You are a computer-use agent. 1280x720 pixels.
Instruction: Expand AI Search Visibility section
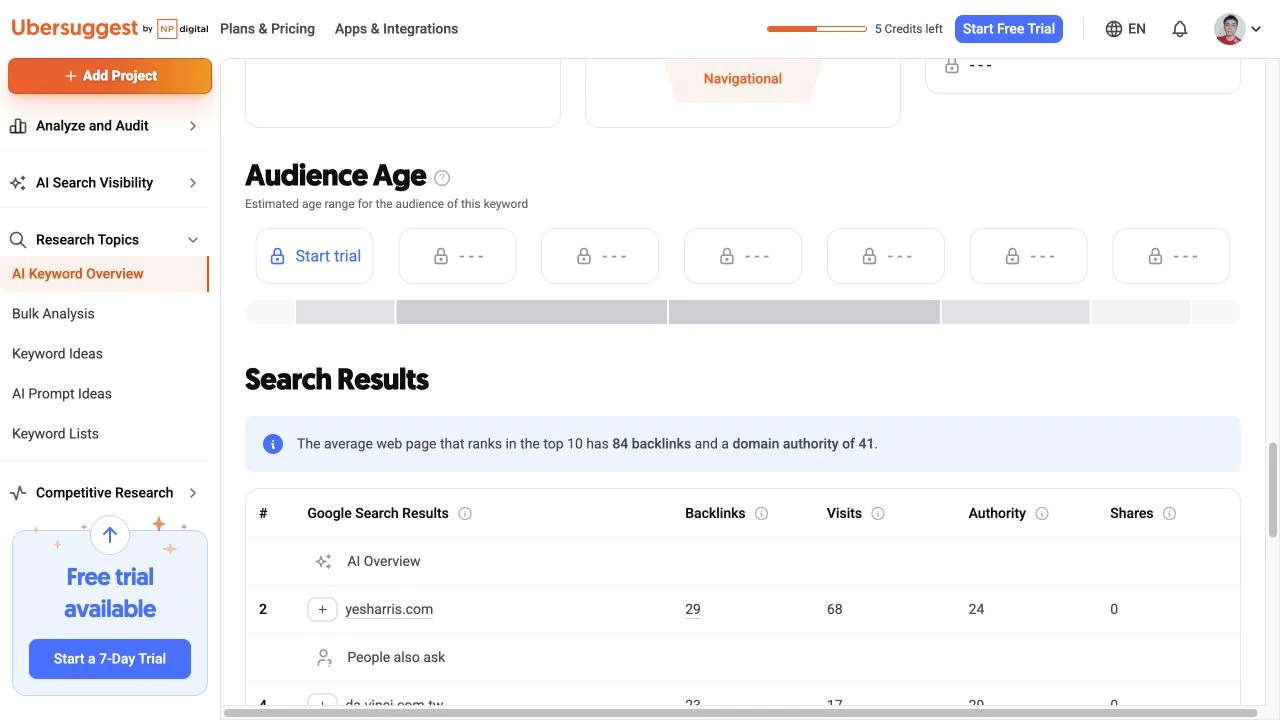[x=193, y=183]
